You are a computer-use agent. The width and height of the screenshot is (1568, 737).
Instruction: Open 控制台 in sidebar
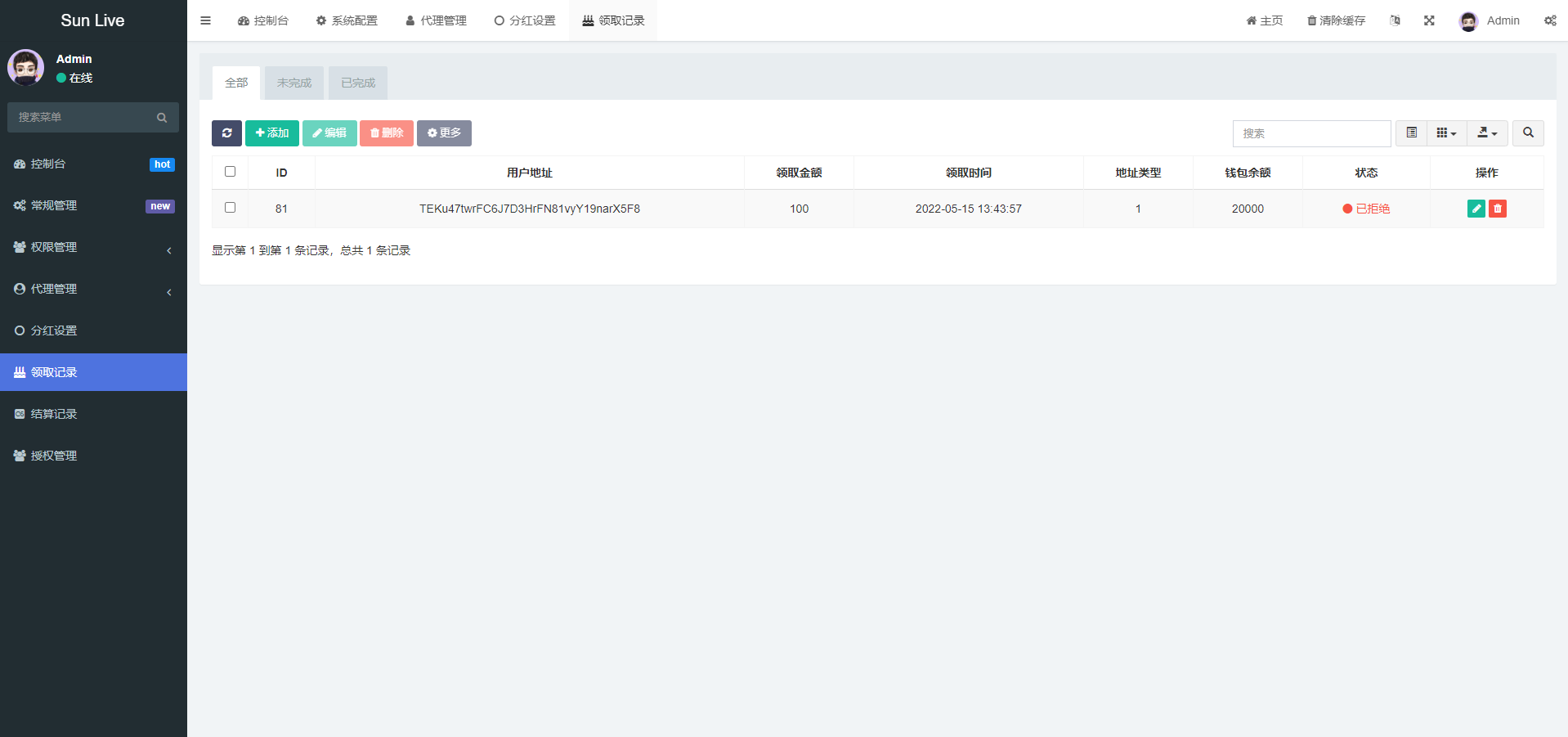[x=93, y=164]
